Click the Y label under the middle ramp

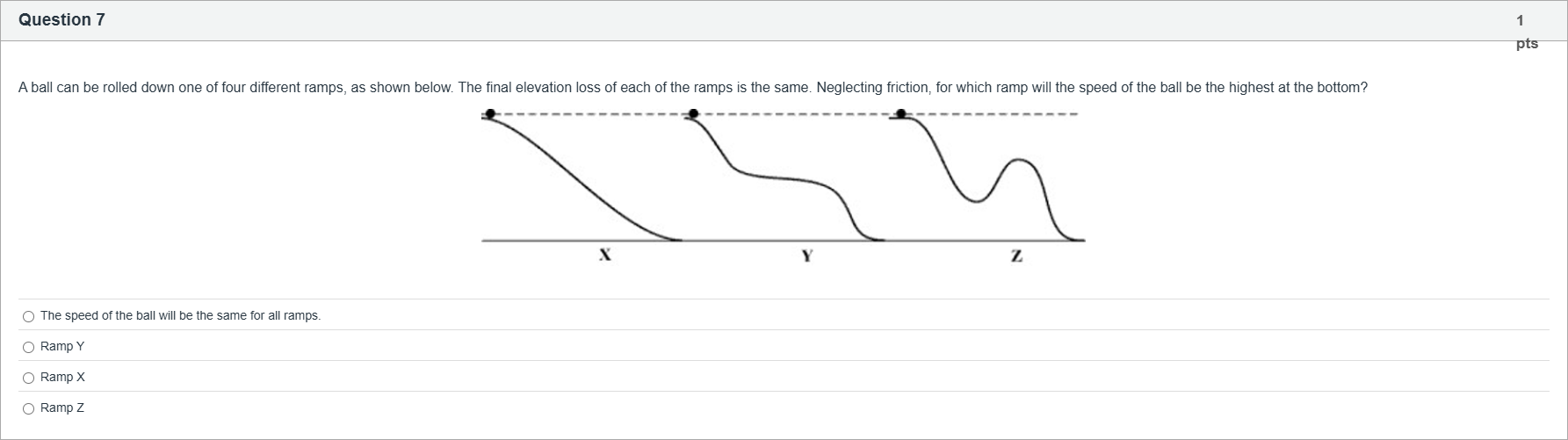(x=807, y=256)
